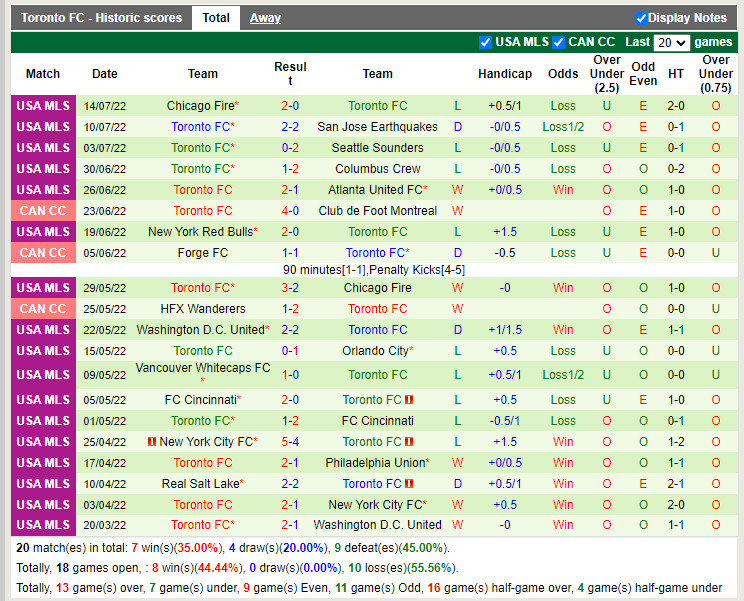Open Vancouver Whitecaps FC team link
Screen dimensions: 744x601
coord(203,368)
